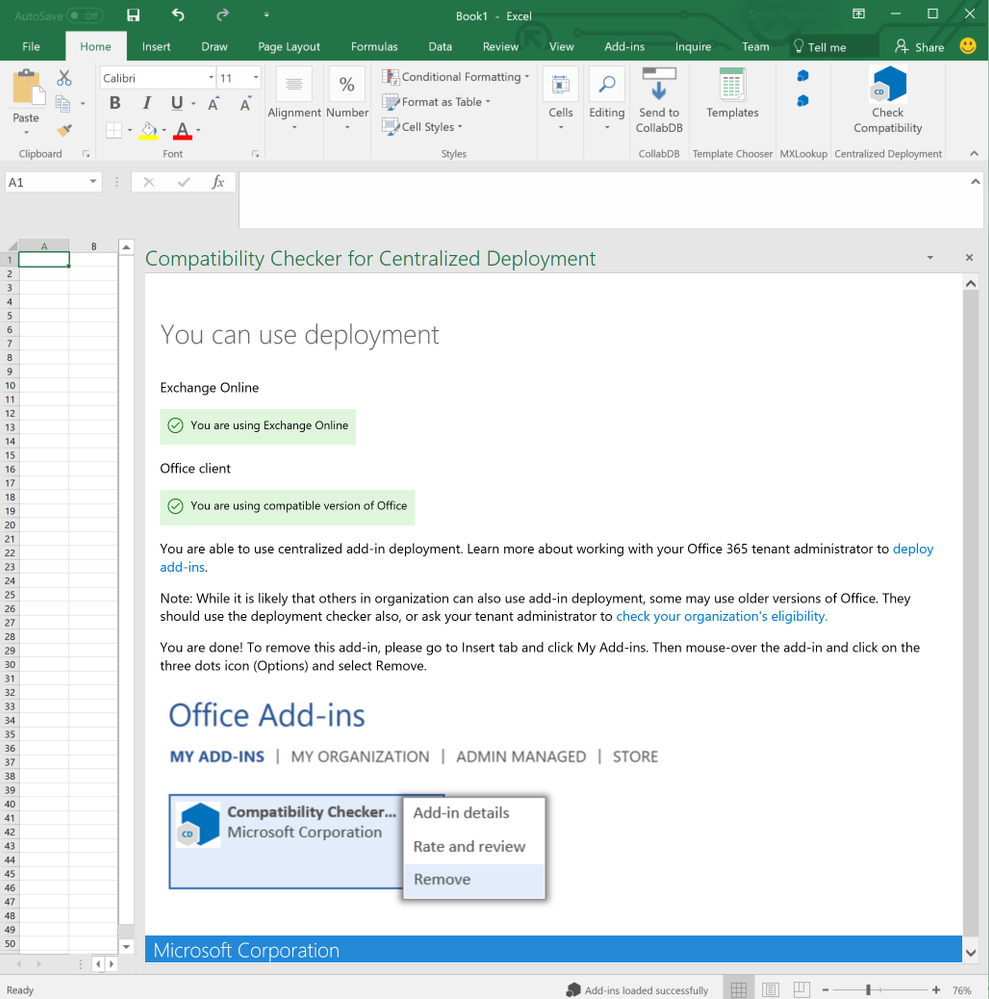Open font color dropdown arrow
Viewport: 989px width, 999px height.
click(x=198, y=130)
